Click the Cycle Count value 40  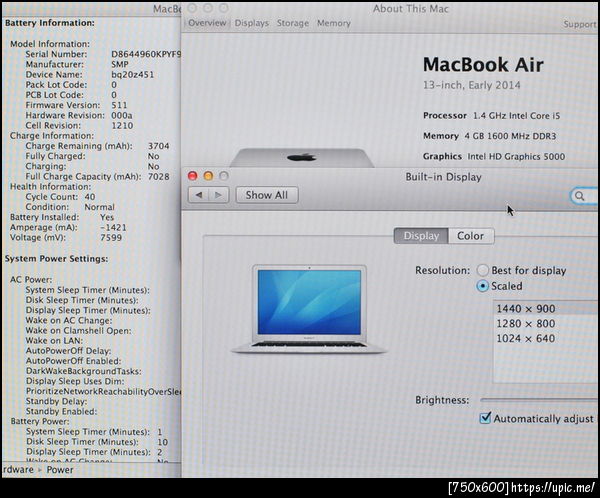tap(90, 197)
